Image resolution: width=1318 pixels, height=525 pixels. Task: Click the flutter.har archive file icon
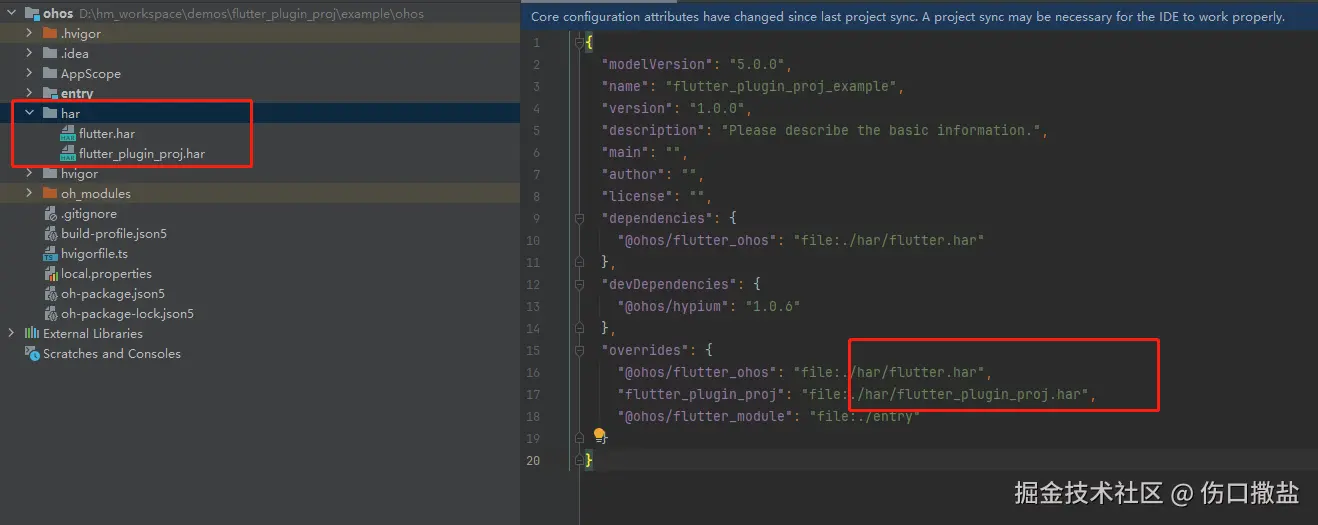point(68,134)
